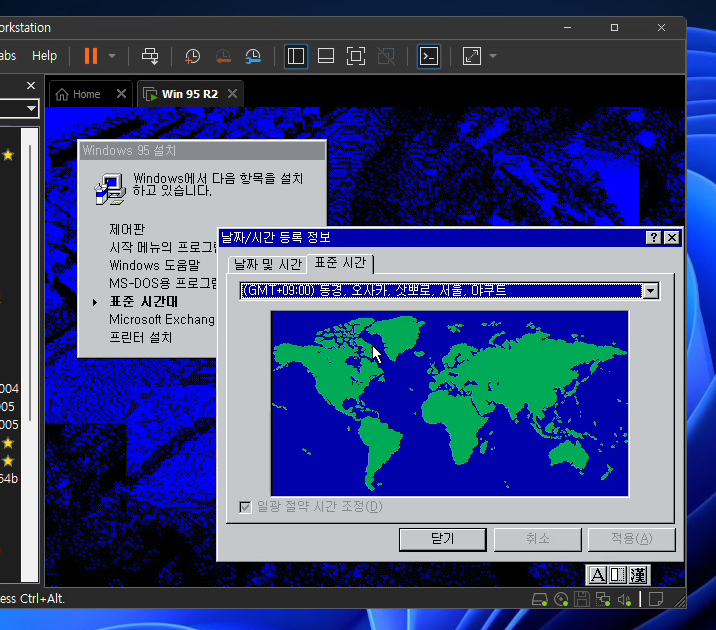Click the message log status icon
The height and width of the screenshot is (630, 716).
click(x=656, y=599)
